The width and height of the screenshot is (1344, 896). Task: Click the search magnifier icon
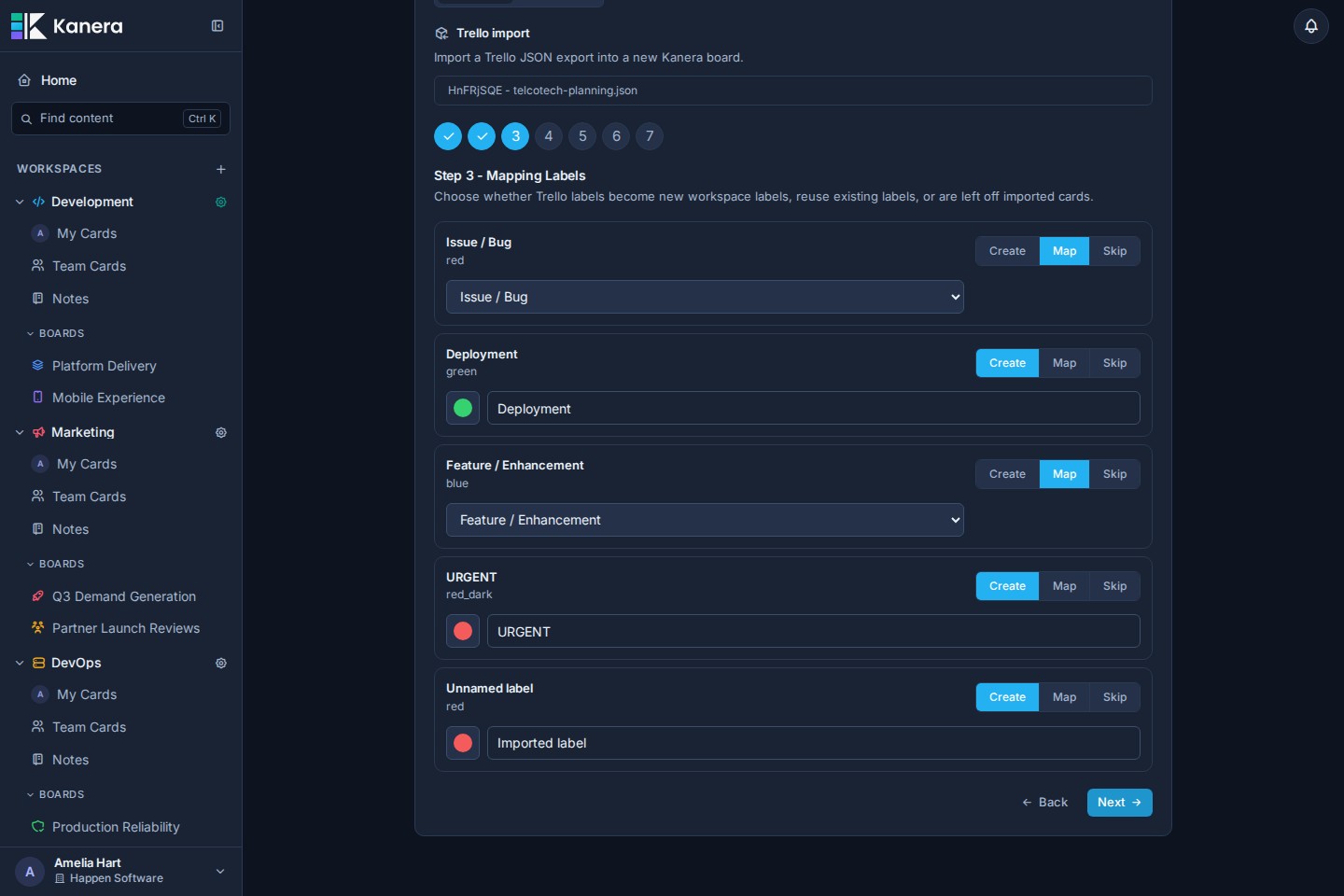point(26,119)
